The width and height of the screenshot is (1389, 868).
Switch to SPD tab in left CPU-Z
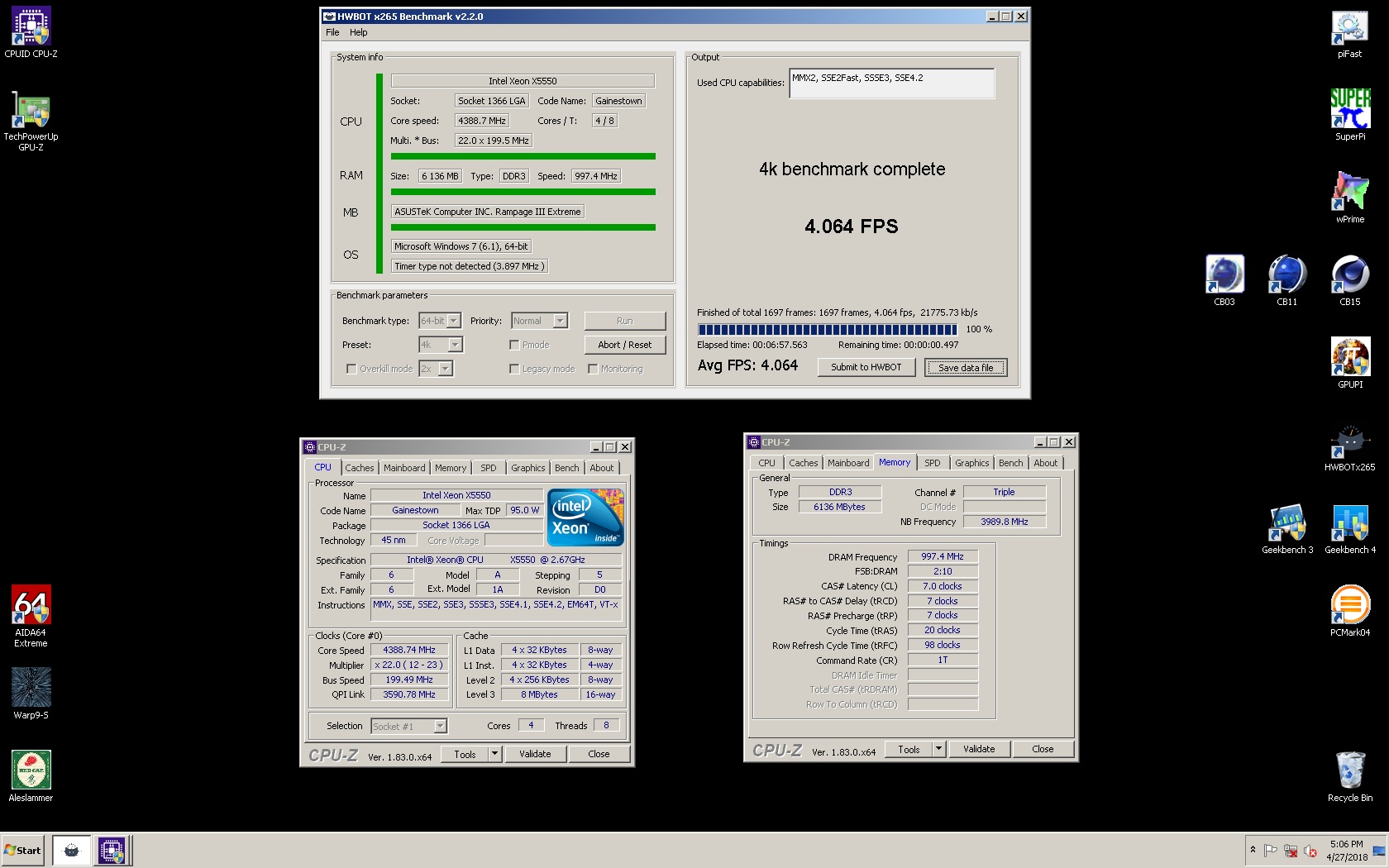489,468
